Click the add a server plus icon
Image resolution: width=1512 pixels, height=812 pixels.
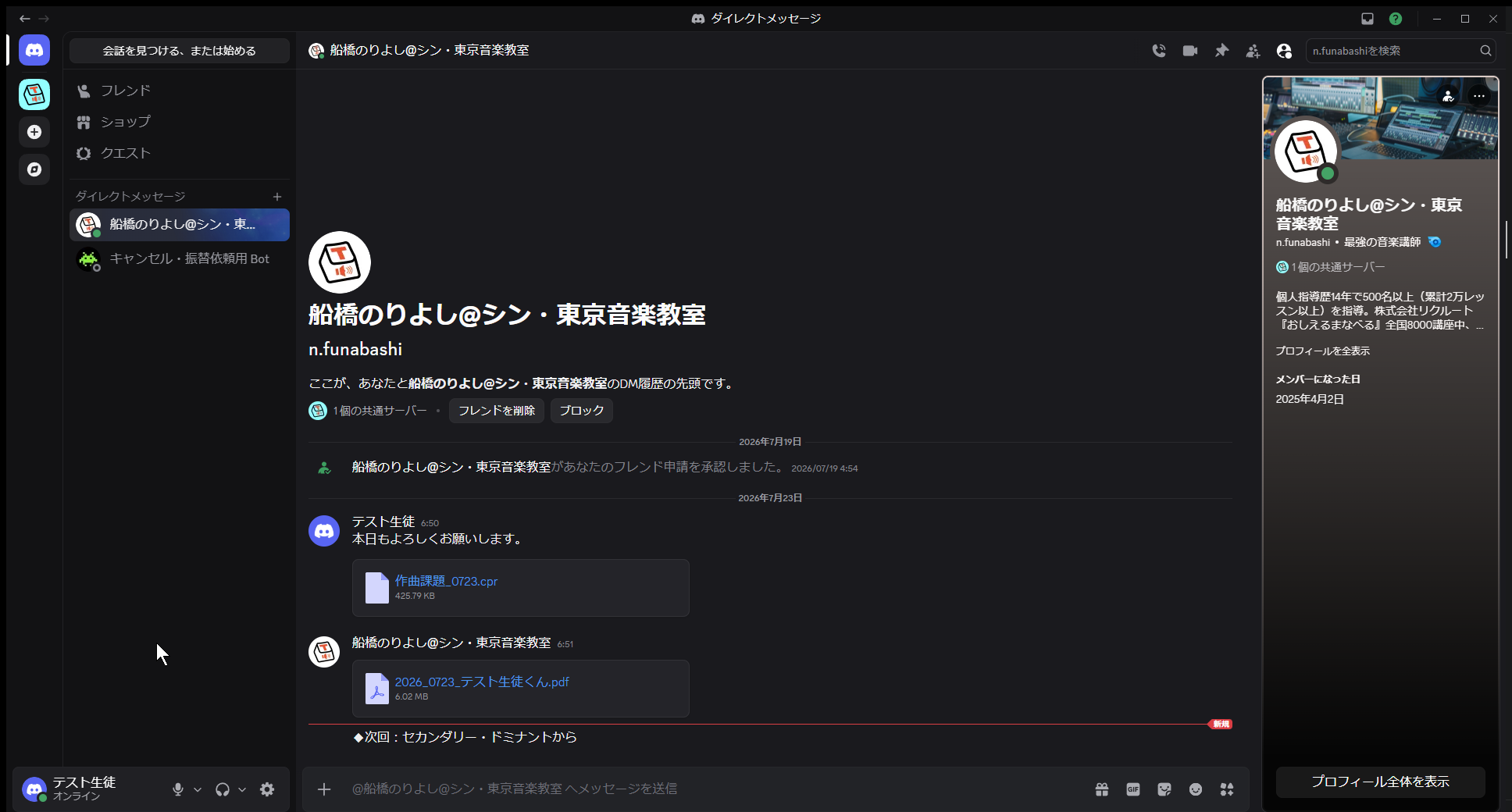tap(34, 132)
